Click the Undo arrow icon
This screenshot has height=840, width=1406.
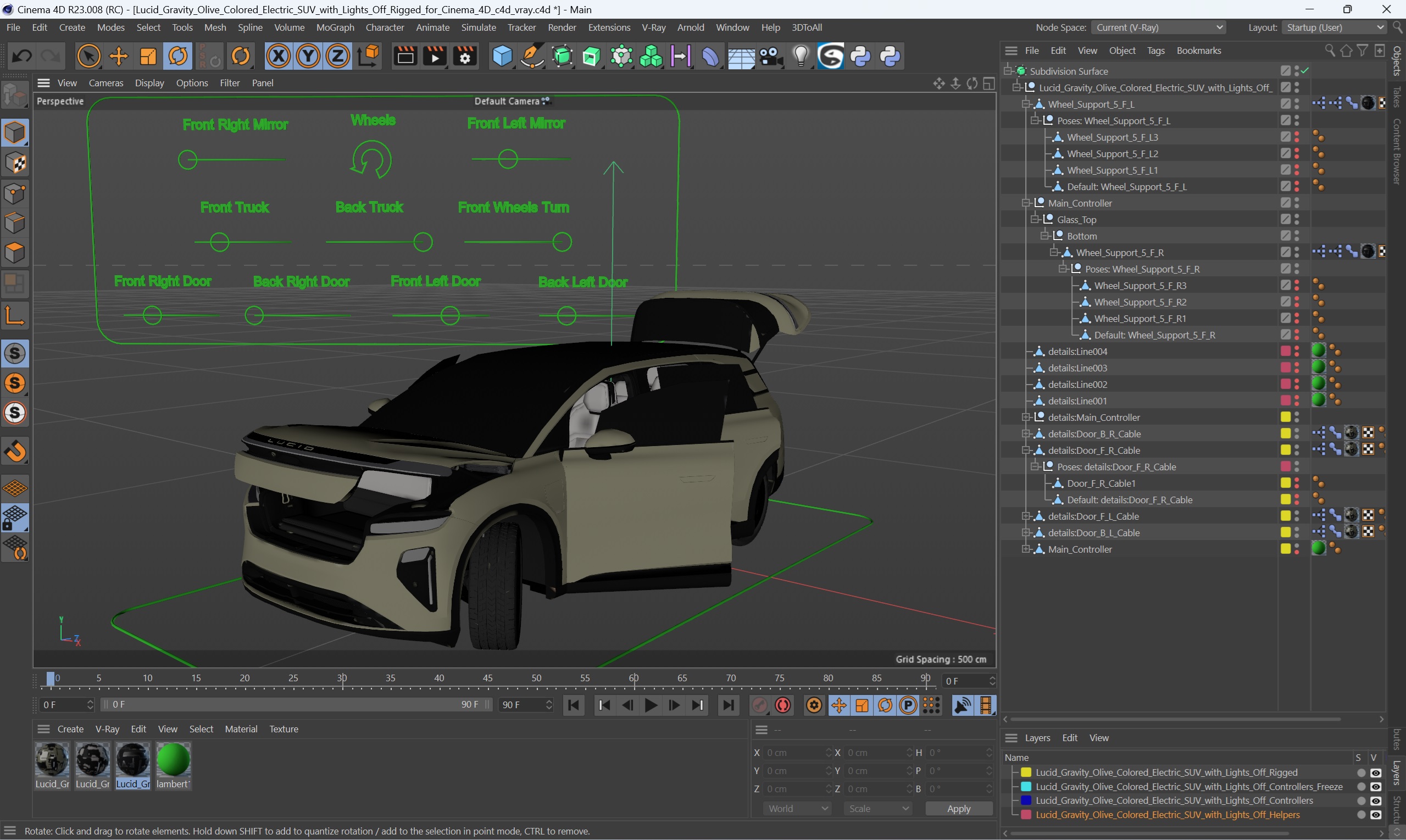pyautogui.click(x=22, y=56)
